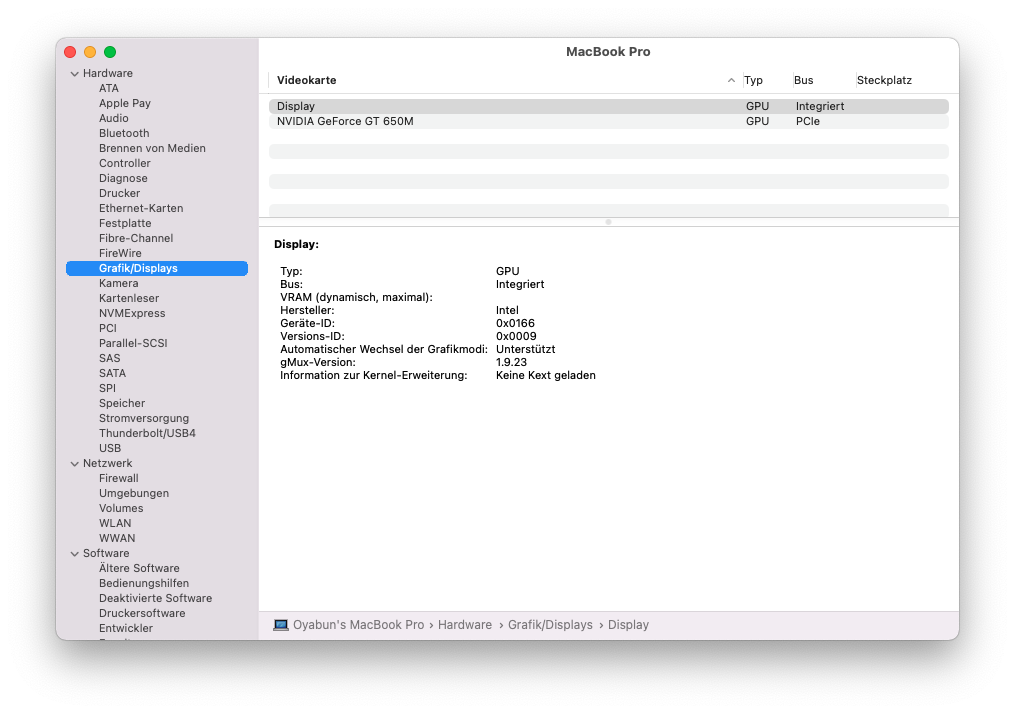This screenshot has height=714, width=1015.
Task: Click the Netzwerk section label
Action: coord(107,463)
